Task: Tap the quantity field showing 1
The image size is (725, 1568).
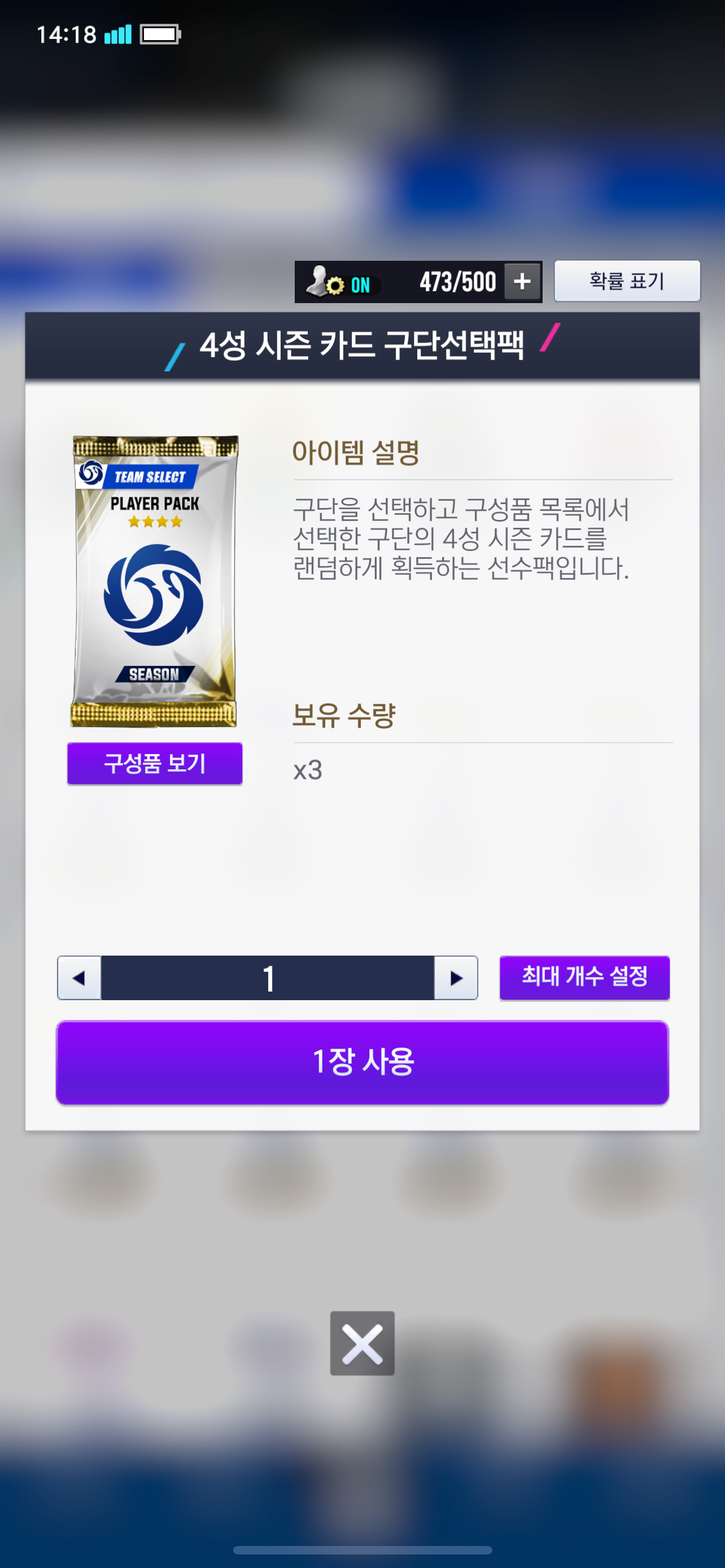Action: coord(268,978)
